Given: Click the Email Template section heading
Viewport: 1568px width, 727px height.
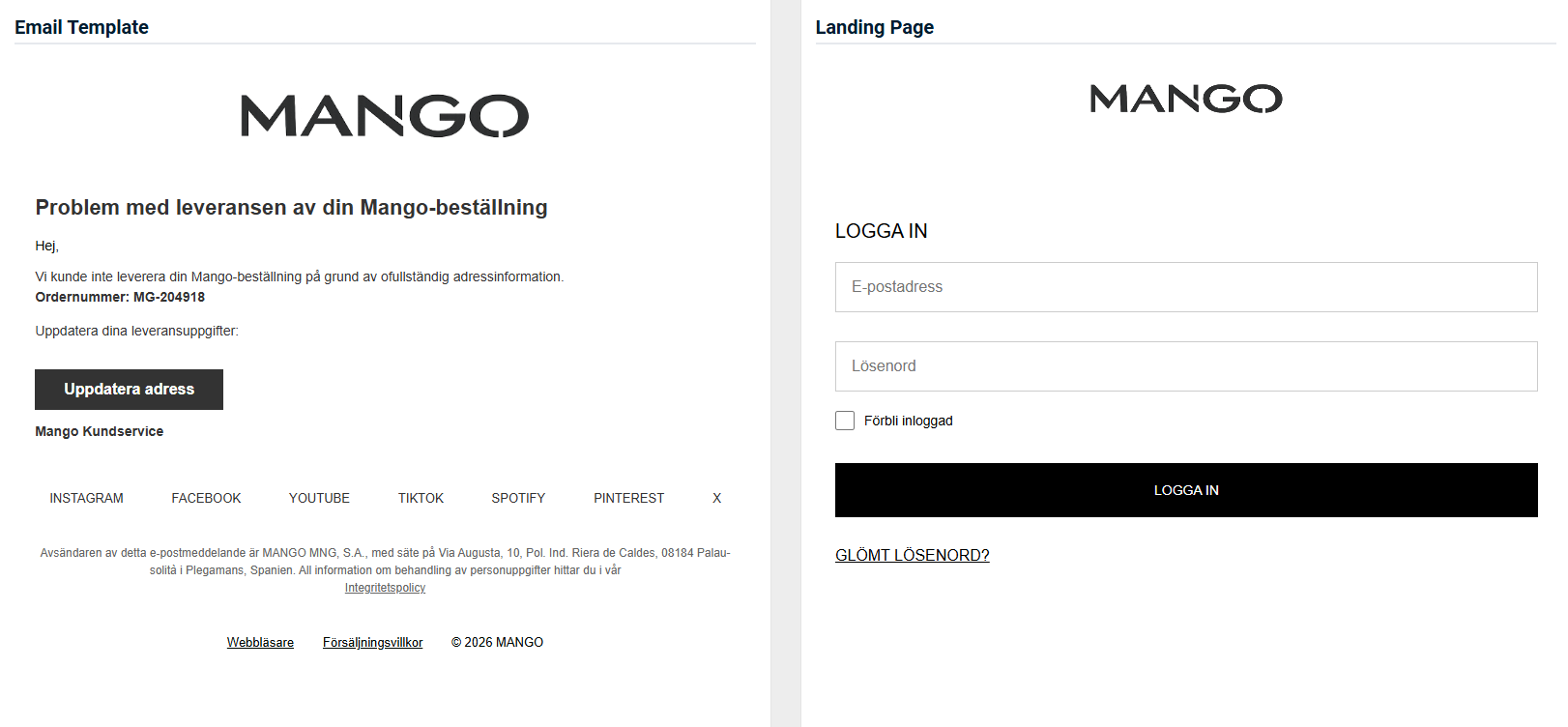Looking at the screenshot, I should (81, 27).
